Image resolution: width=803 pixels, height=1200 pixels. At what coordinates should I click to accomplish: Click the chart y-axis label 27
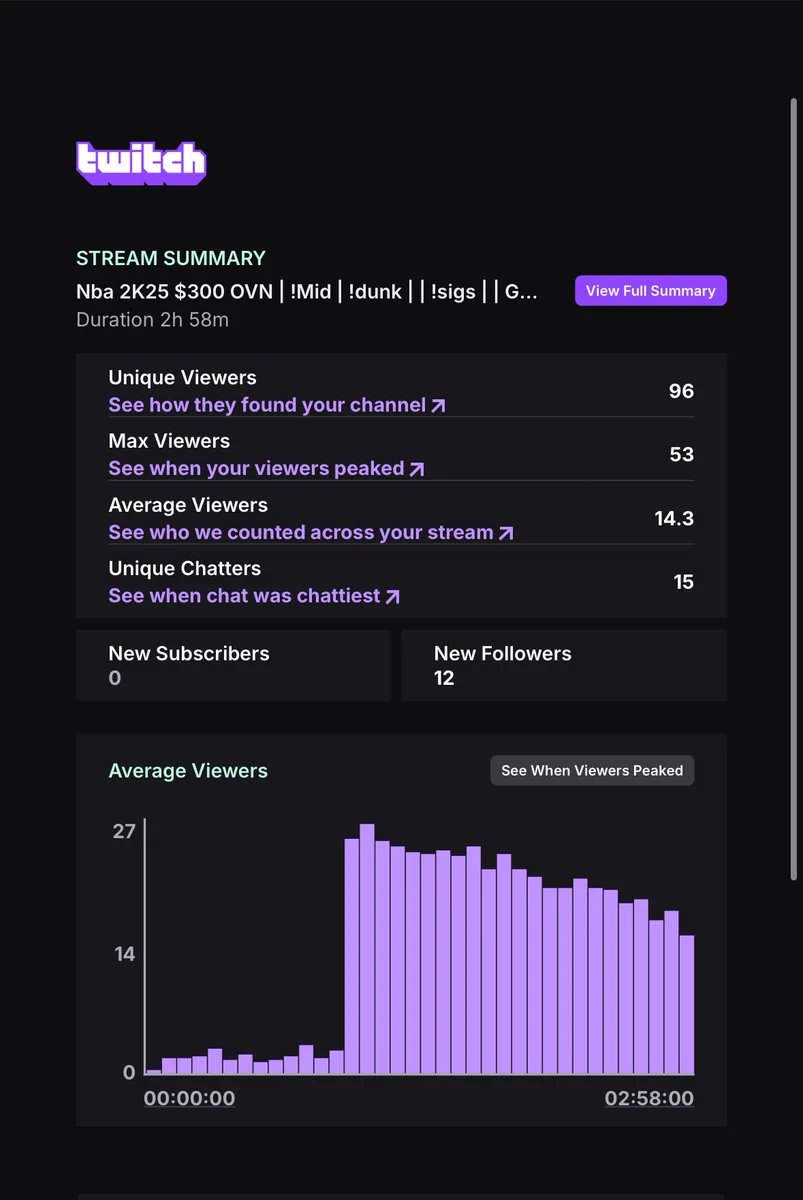[x=124, y=831]
